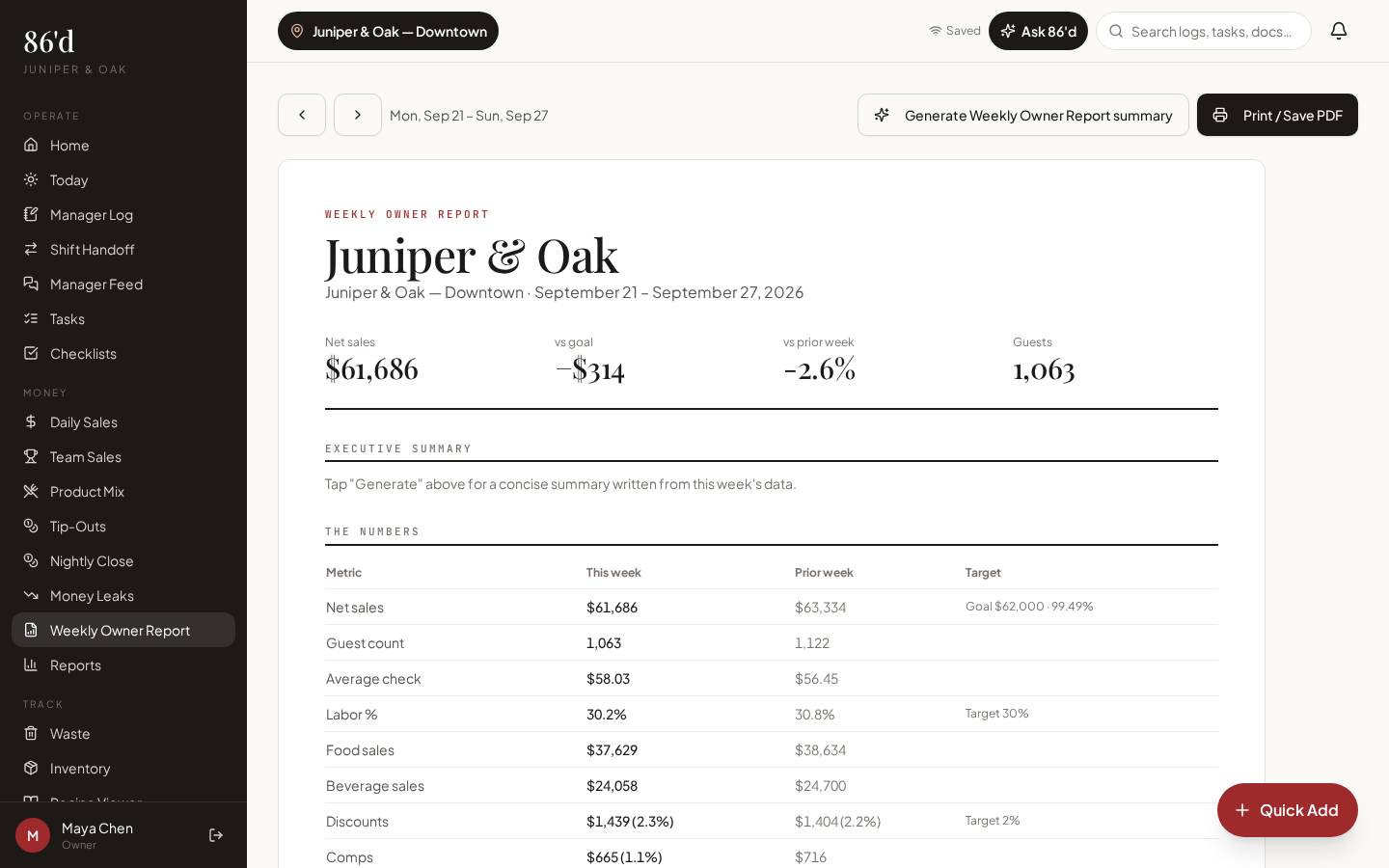Click the Checklists icon
This screenshot has width=1389, height=868.
click(31, 353)
